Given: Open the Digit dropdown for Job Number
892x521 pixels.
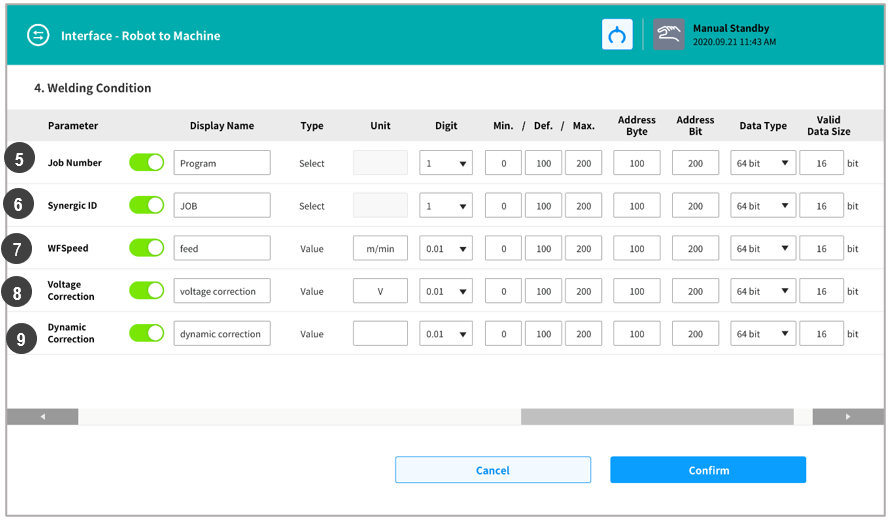Looking at the screenshot, I should coord(446,163).
